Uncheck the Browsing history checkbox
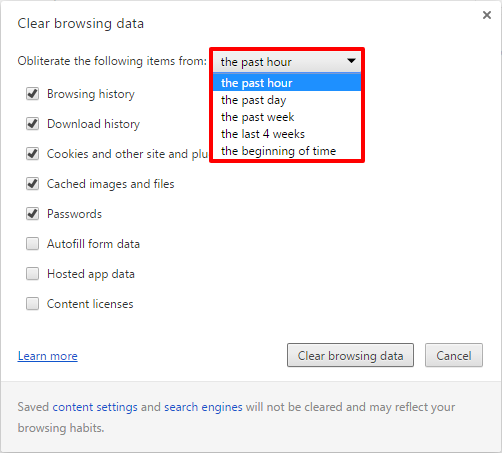 32,94
